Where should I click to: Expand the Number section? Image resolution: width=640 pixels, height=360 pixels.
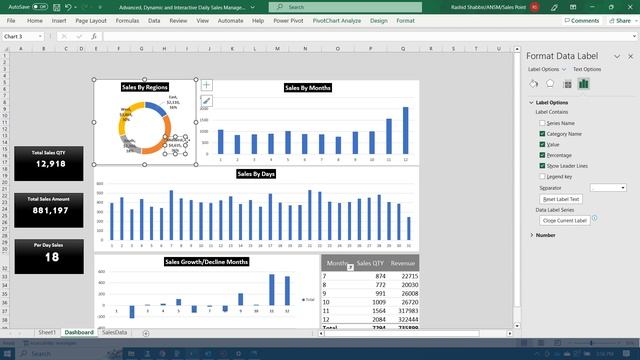531,235
